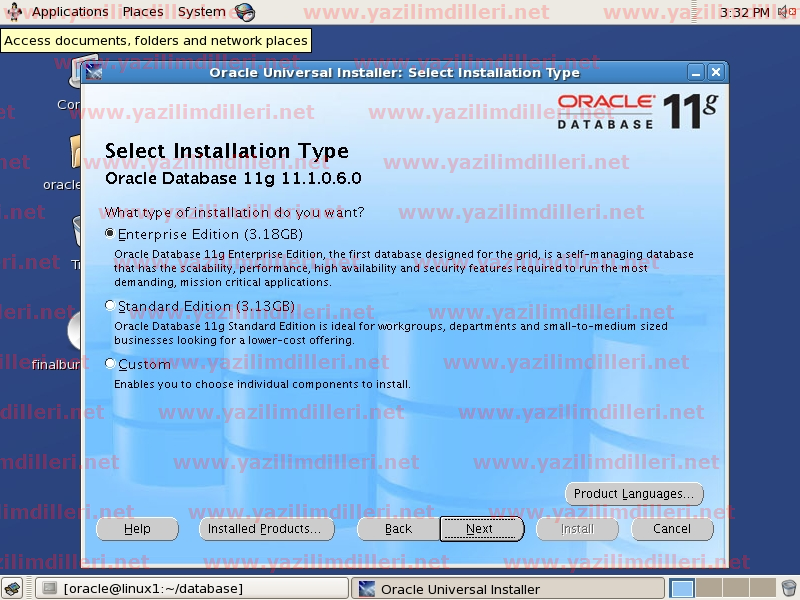Click the volume speaker icon
Screen dimensions: 800x600
click(785, 12)
